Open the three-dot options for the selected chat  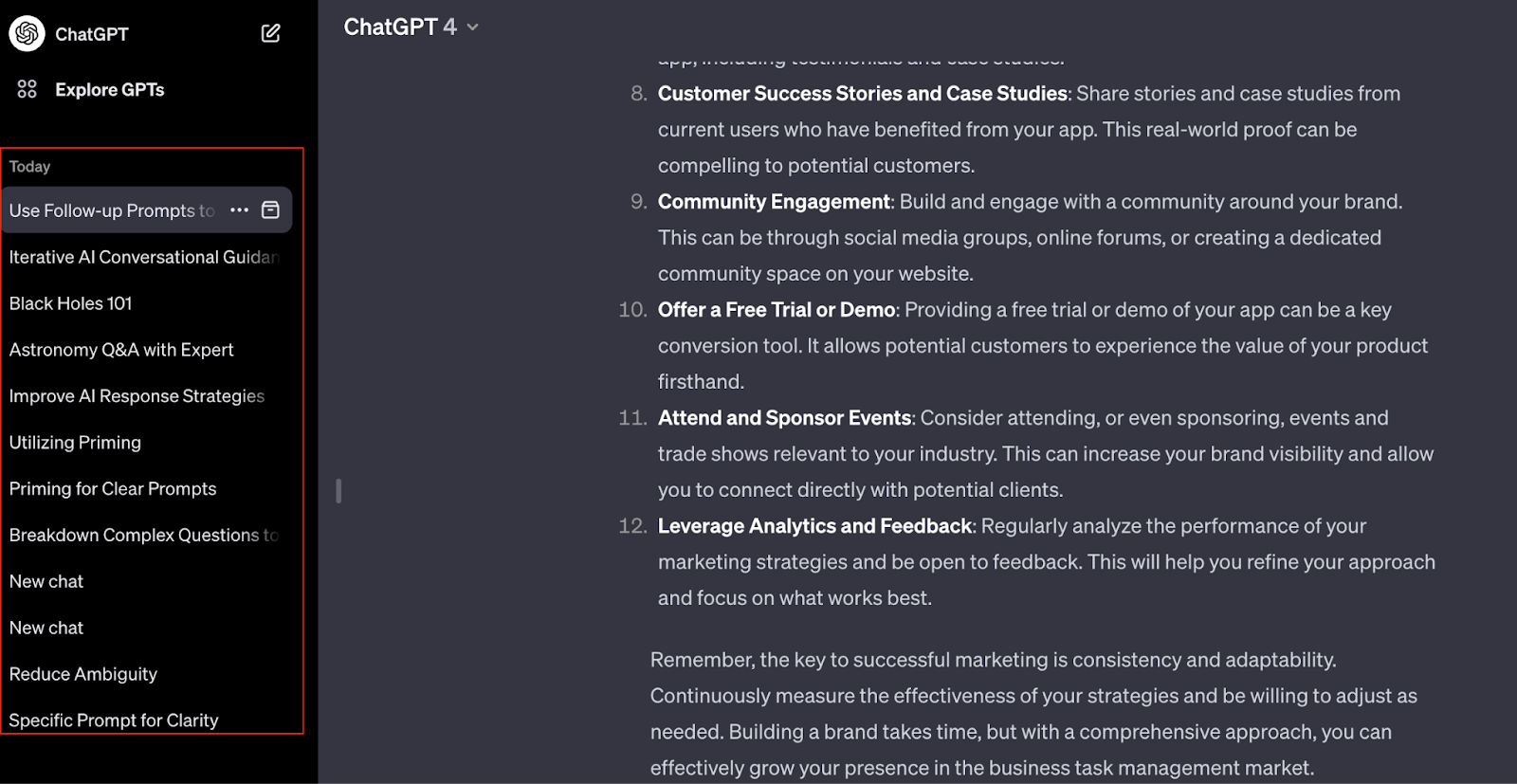click(x=239, y=210)
